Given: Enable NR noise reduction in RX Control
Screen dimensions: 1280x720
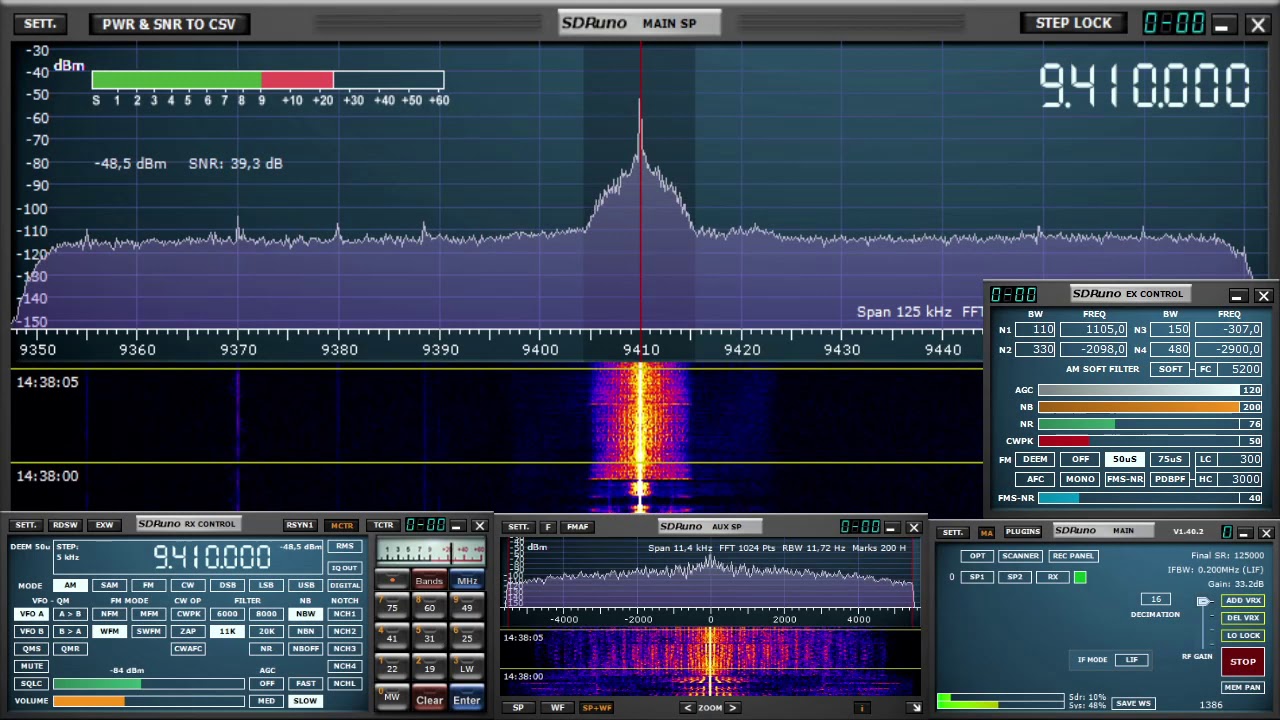Looking at the screenshot, I should 266,648.
